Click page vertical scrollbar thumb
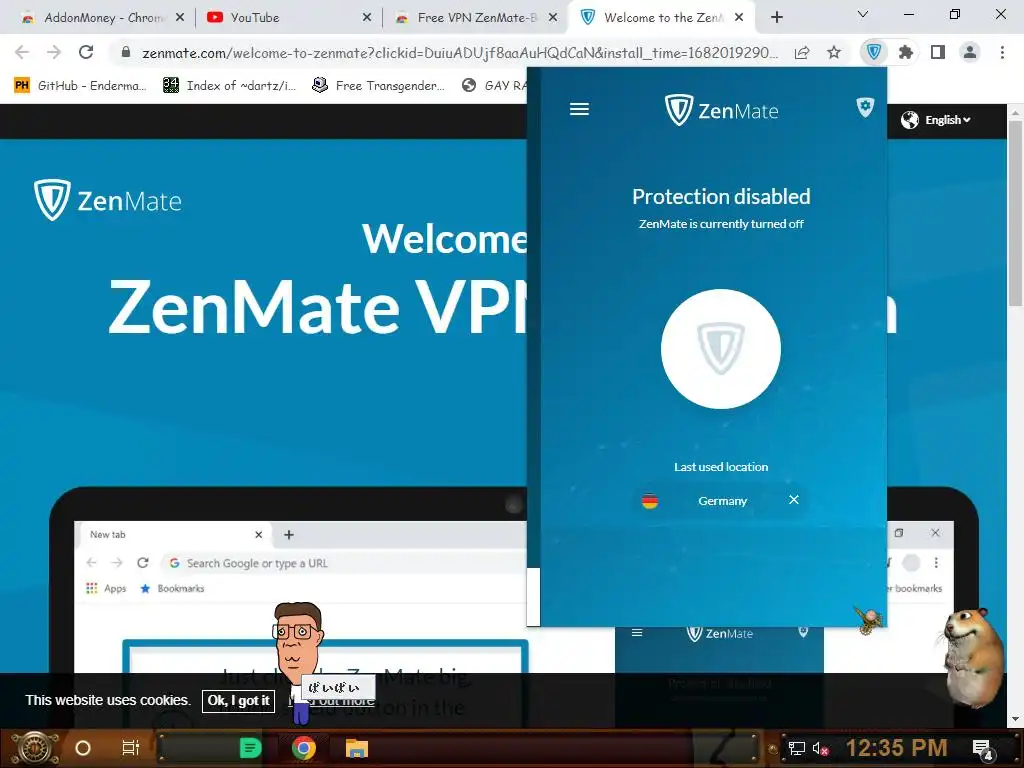Image resolution: width=1024 pixels, height=768 pixels. pos(1014,212)
